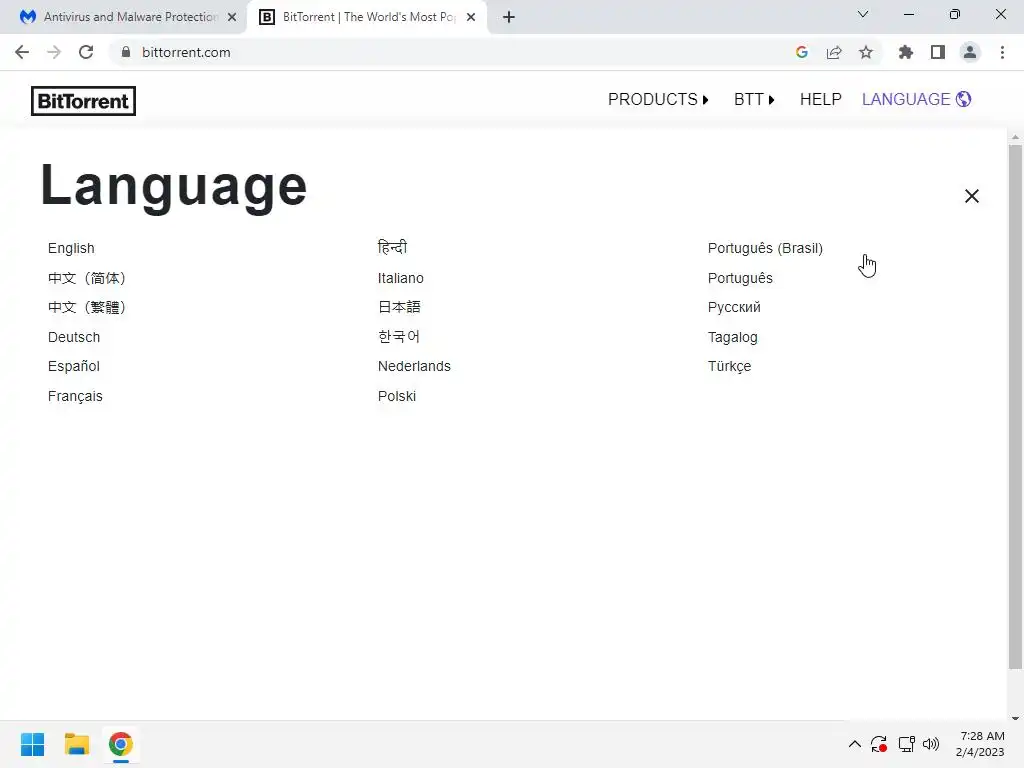Pick Nederlands language
This screenshot has height=768, width=1024.
point(414,366)
